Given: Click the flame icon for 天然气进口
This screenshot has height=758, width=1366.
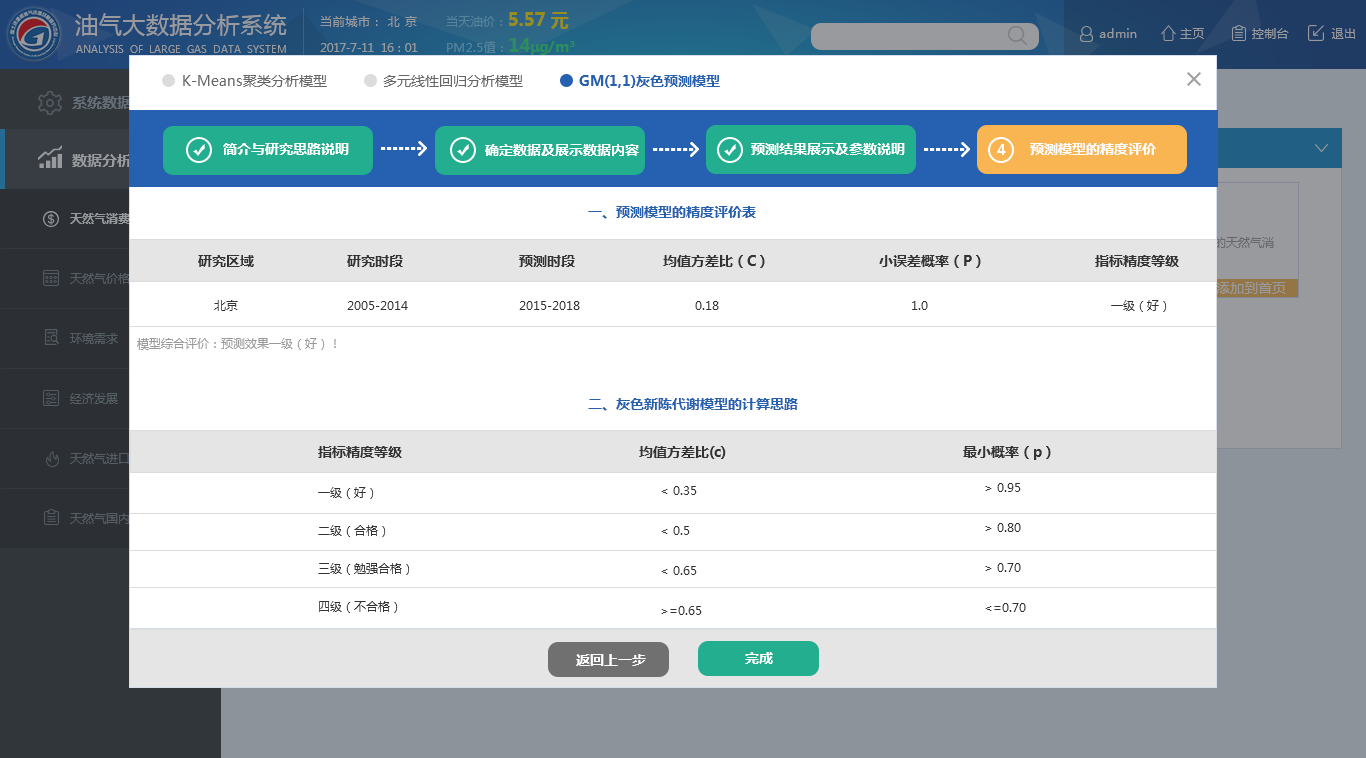Looking at the screenshot, I should click(x=51, y=458).
